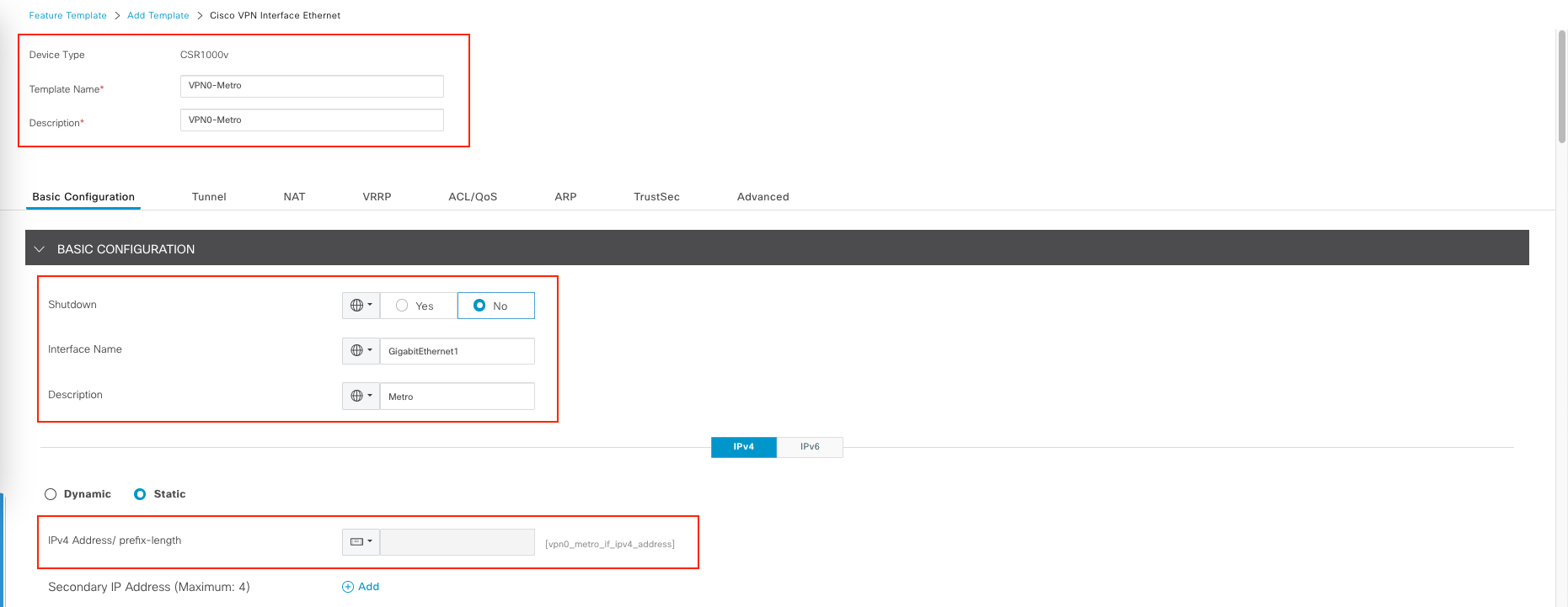Click the plus icon for Secondary IP Address
Viewport: 1568px width, 607px height.
click(x=348, y=587)
